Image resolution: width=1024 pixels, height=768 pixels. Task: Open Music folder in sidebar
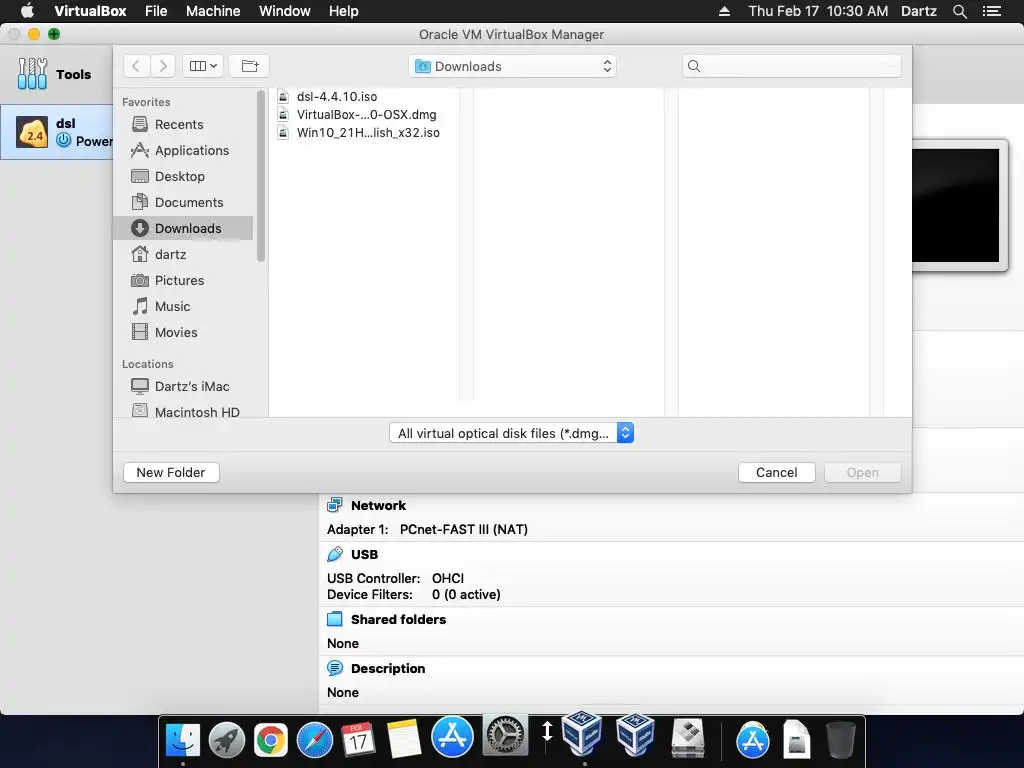pos(183,306)
